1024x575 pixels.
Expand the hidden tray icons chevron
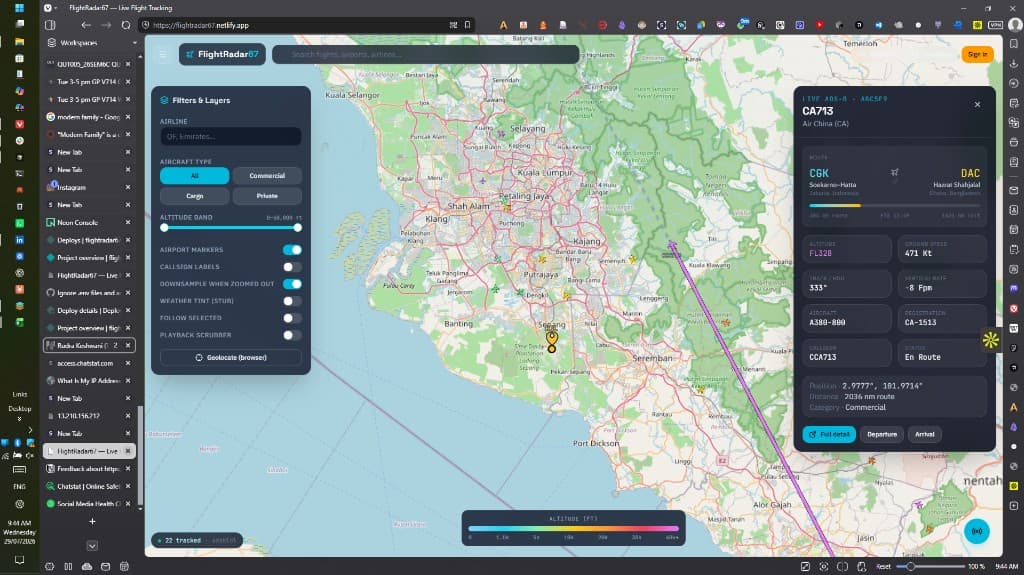pos(30,430)
